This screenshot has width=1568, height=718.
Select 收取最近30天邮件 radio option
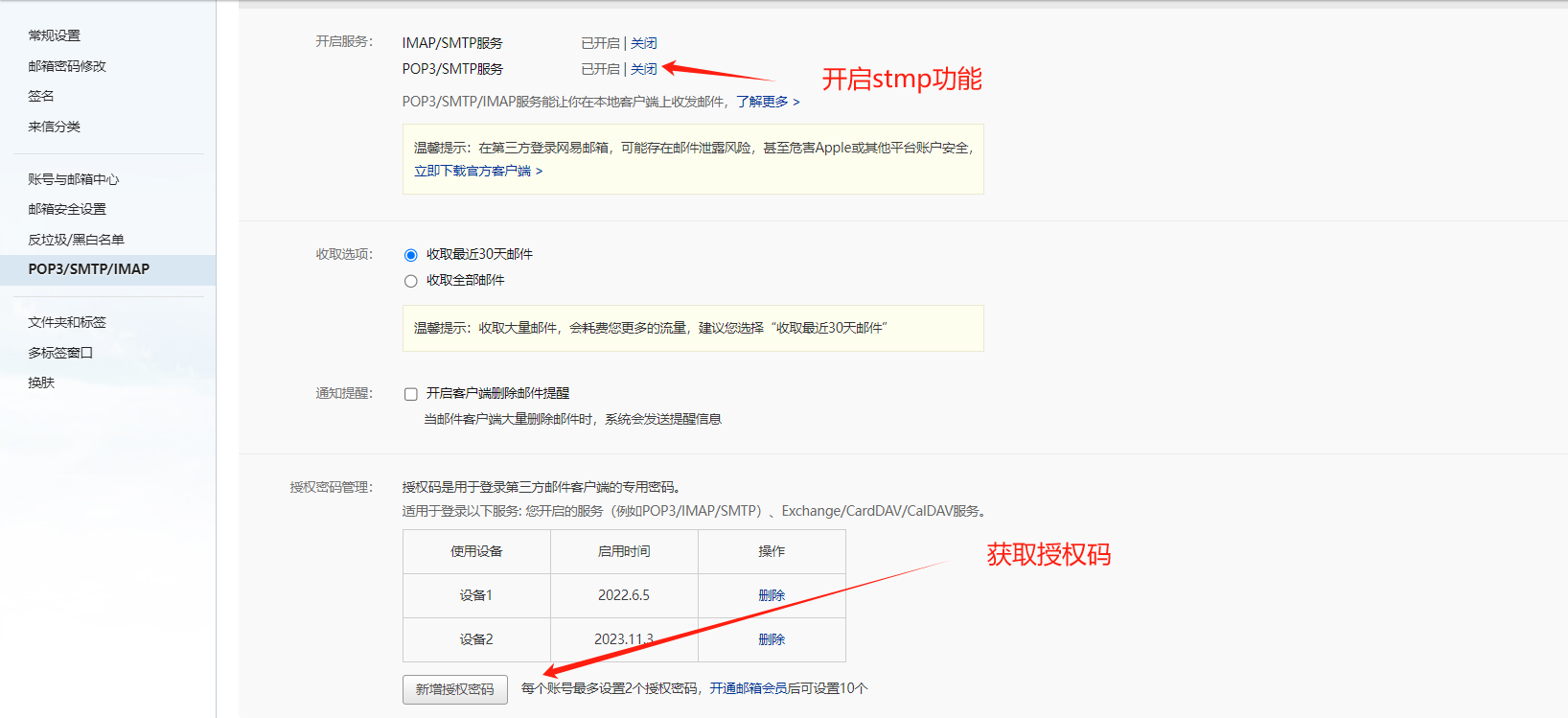tap(411, 255)
